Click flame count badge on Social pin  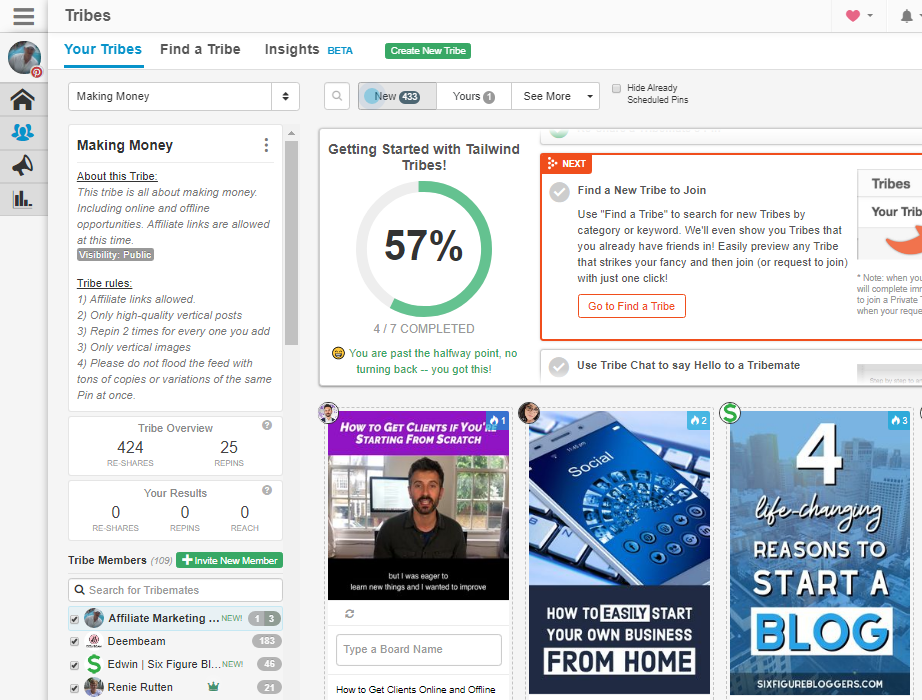coord(699,421)
